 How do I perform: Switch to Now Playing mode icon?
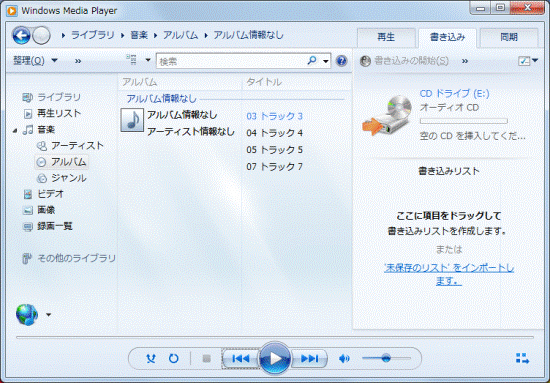[522, 358]
